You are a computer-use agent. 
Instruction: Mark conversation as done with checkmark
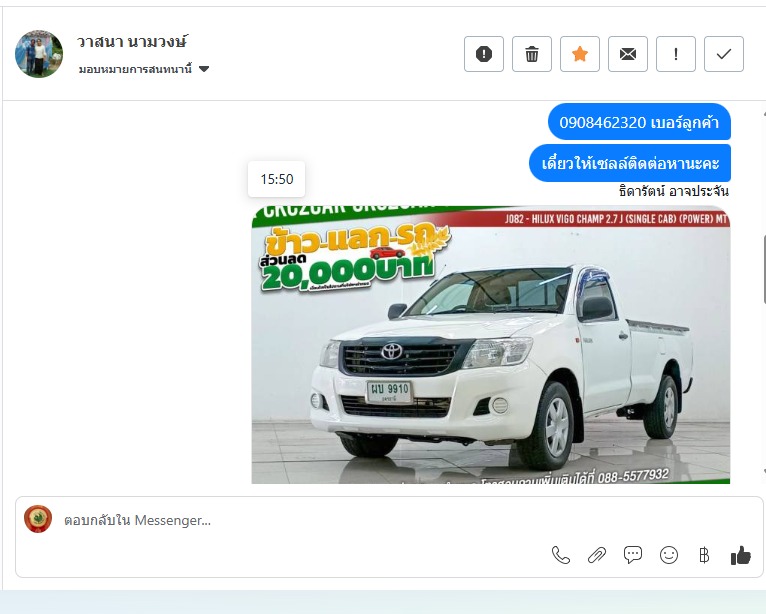(724, 54)
